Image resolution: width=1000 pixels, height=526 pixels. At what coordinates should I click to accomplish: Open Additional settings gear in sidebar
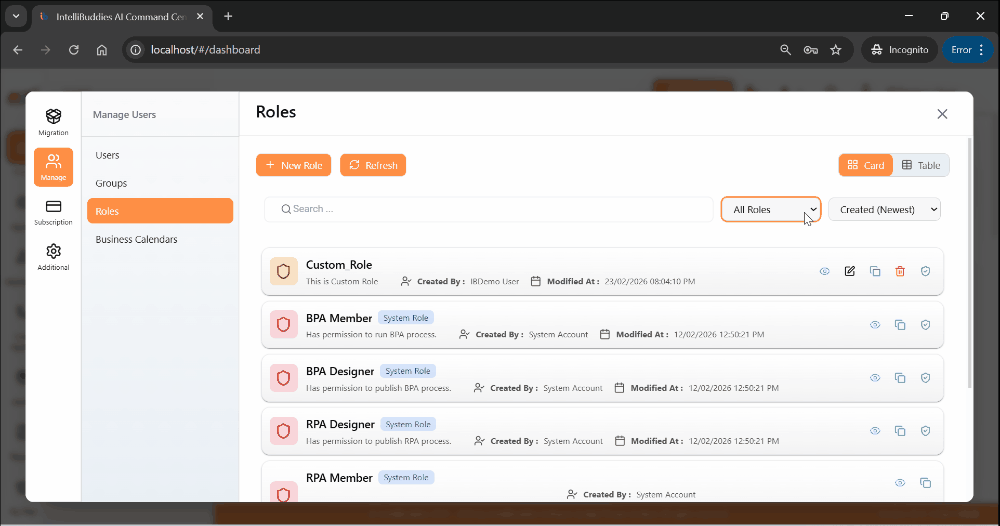coord(53,257)
